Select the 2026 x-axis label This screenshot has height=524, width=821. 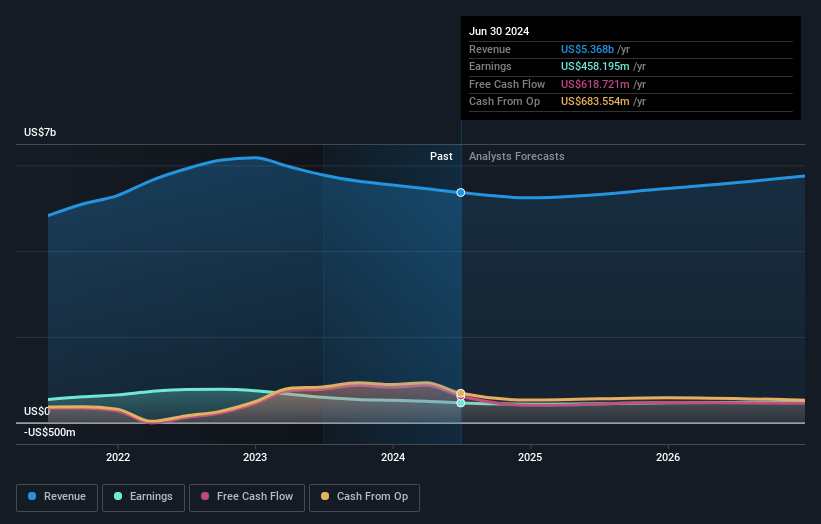[x=668, y=457]
